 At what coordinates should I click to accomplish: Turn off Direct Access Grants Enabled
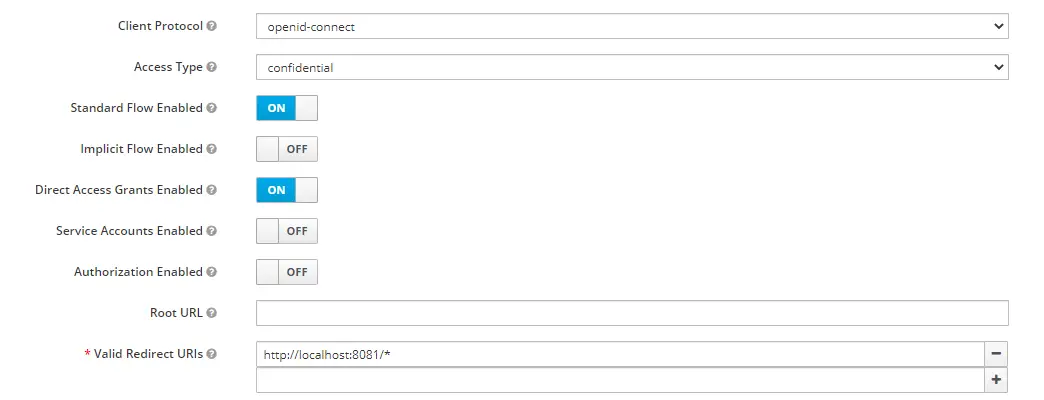click(x=287, y=190)
